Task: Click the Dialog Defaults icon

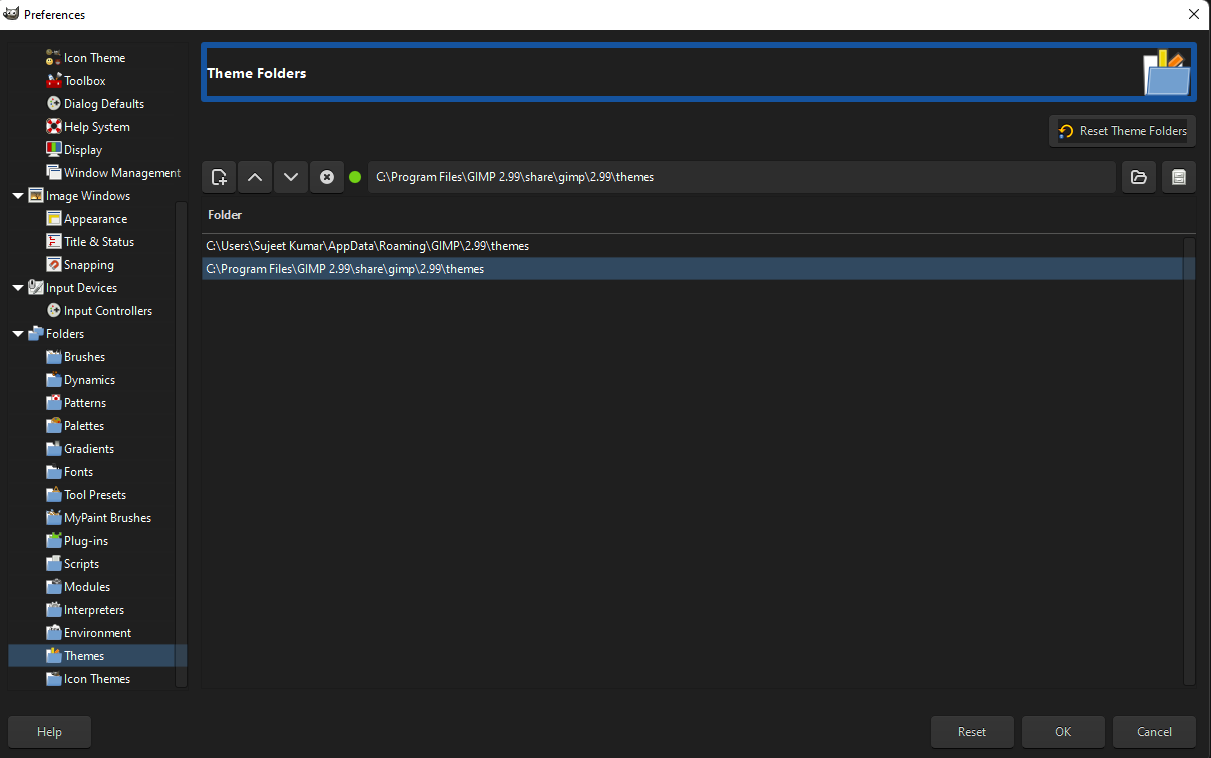Action: pyautogui.click(x=54, y=104)
